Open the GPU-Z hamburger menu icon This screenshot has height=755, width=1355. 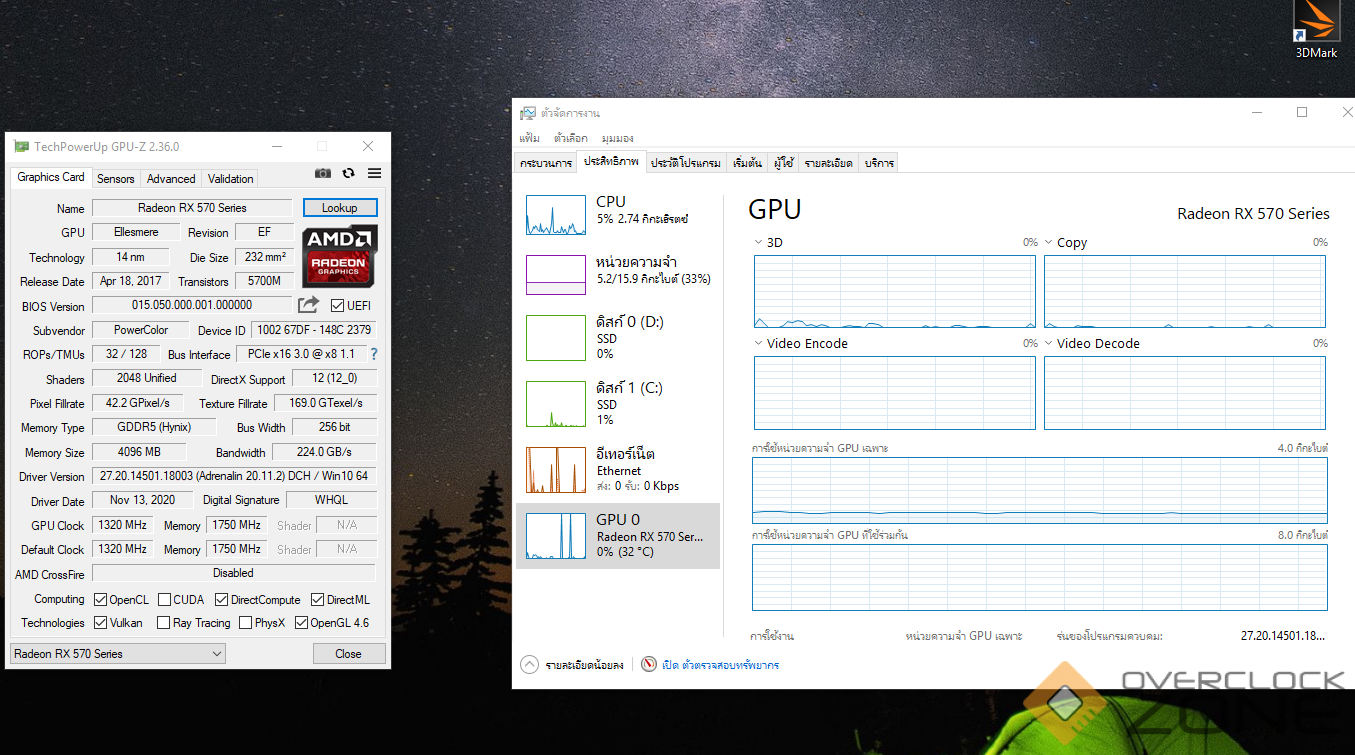(x=374, y=173)
